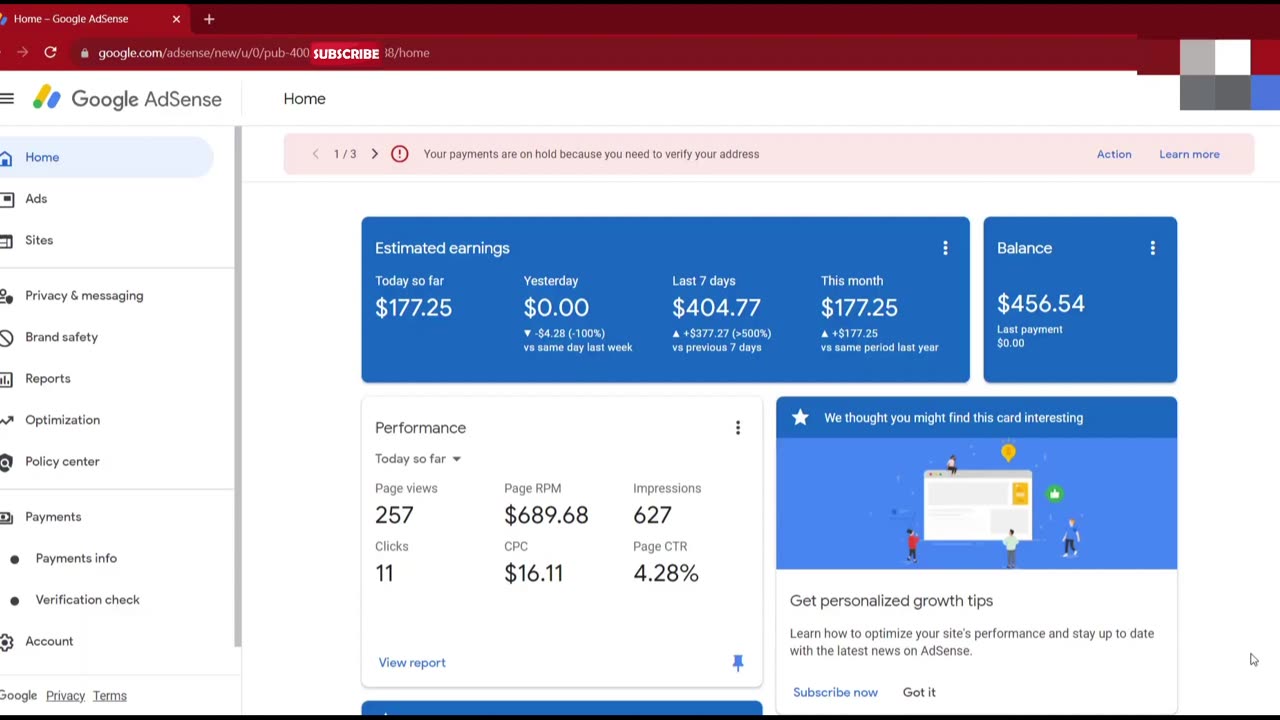The height and width of the screenshot is (720, 1280).
Task: Click the browser forward arrow
Action: tap(22, 52)
